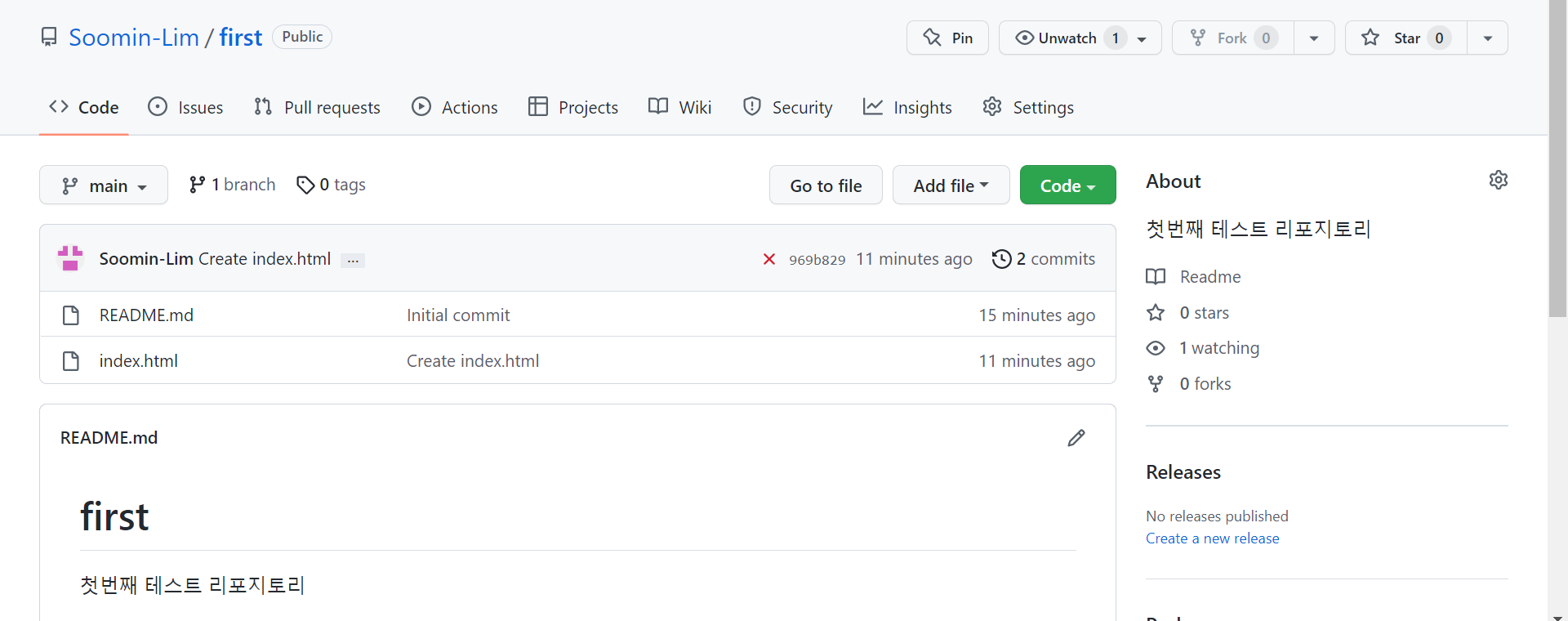The height and width of the screenshot is (621, 1568).
Task: Open the Projects tab
Action: click(x=573, y=107)
